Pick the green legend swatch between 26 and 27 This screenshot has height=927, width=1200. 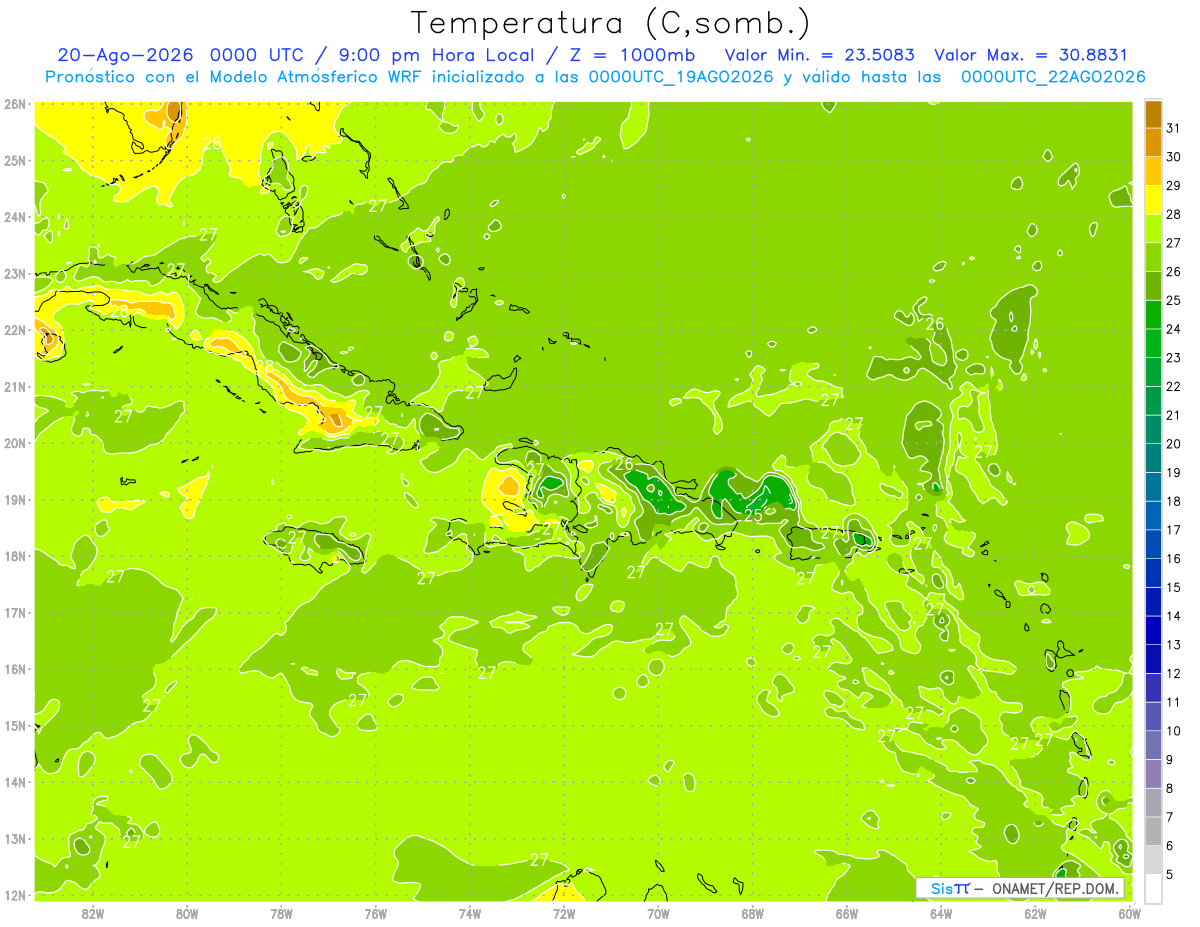1153,257
